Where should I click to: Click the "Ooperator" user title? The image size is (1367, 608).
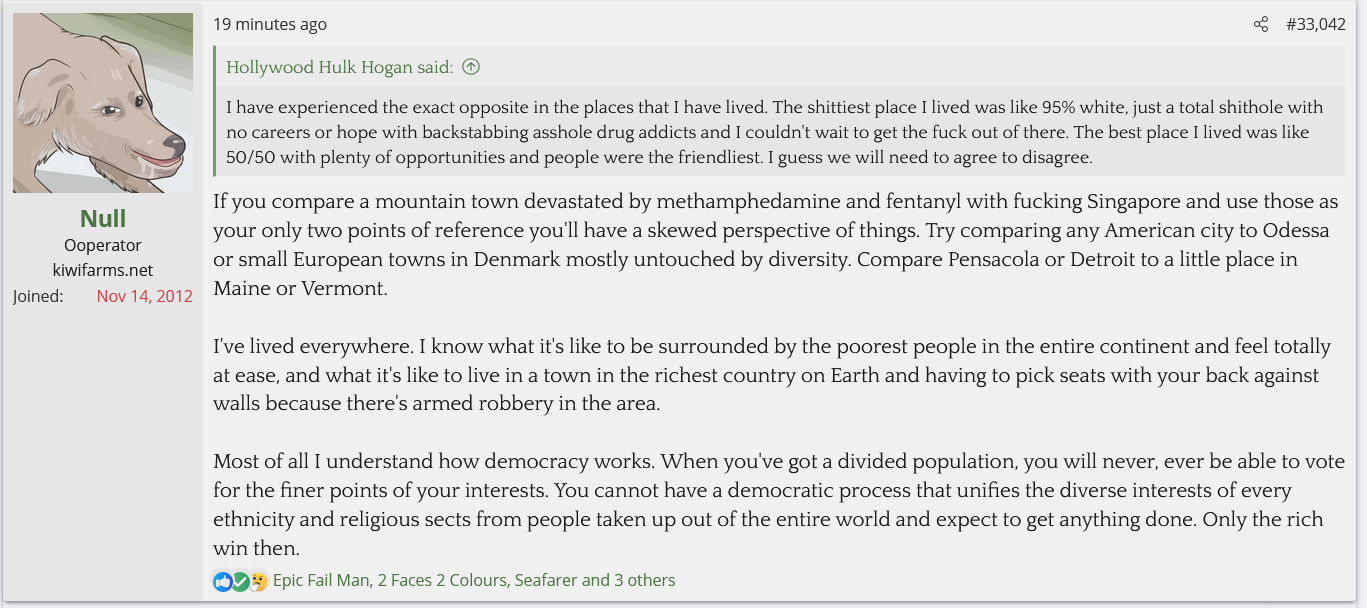(x=103, y=245)
